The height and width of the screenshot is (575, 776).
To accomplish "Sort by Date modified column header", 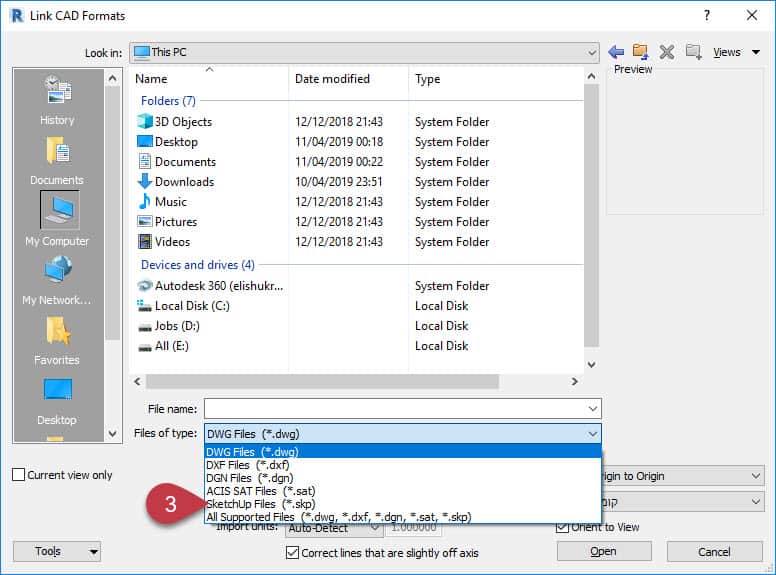I will click(x=348, y=79).
